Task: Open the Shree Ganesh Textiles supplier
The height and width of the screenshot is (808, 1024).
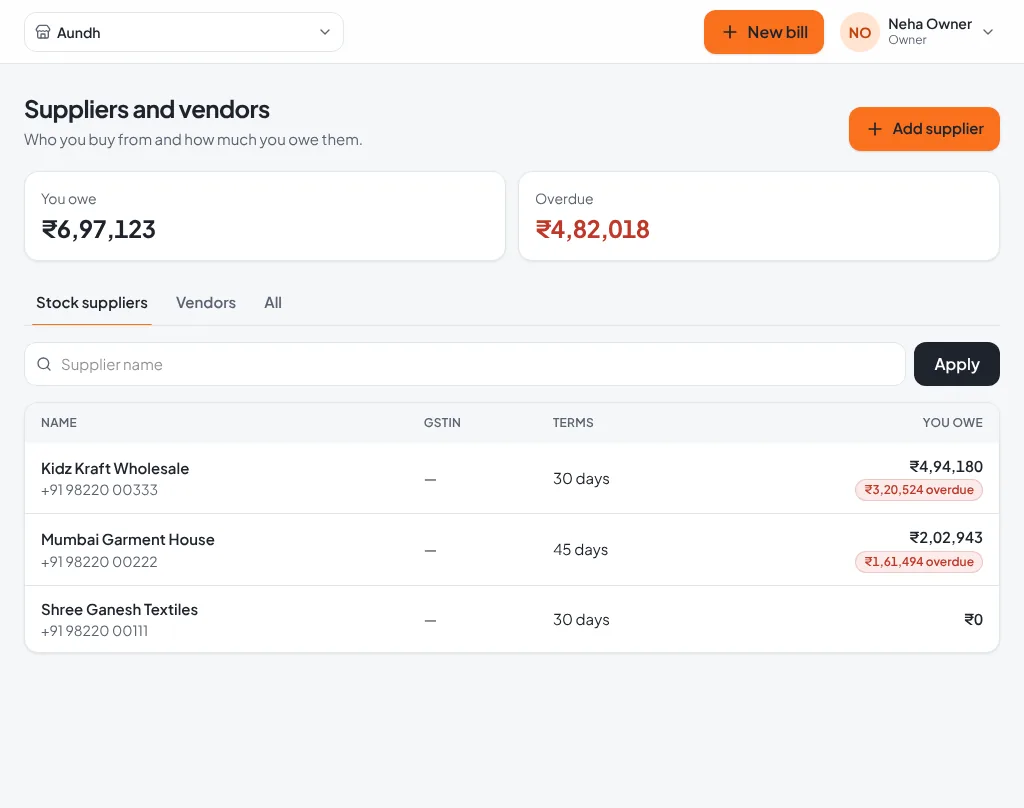Action: click(120, 609)
